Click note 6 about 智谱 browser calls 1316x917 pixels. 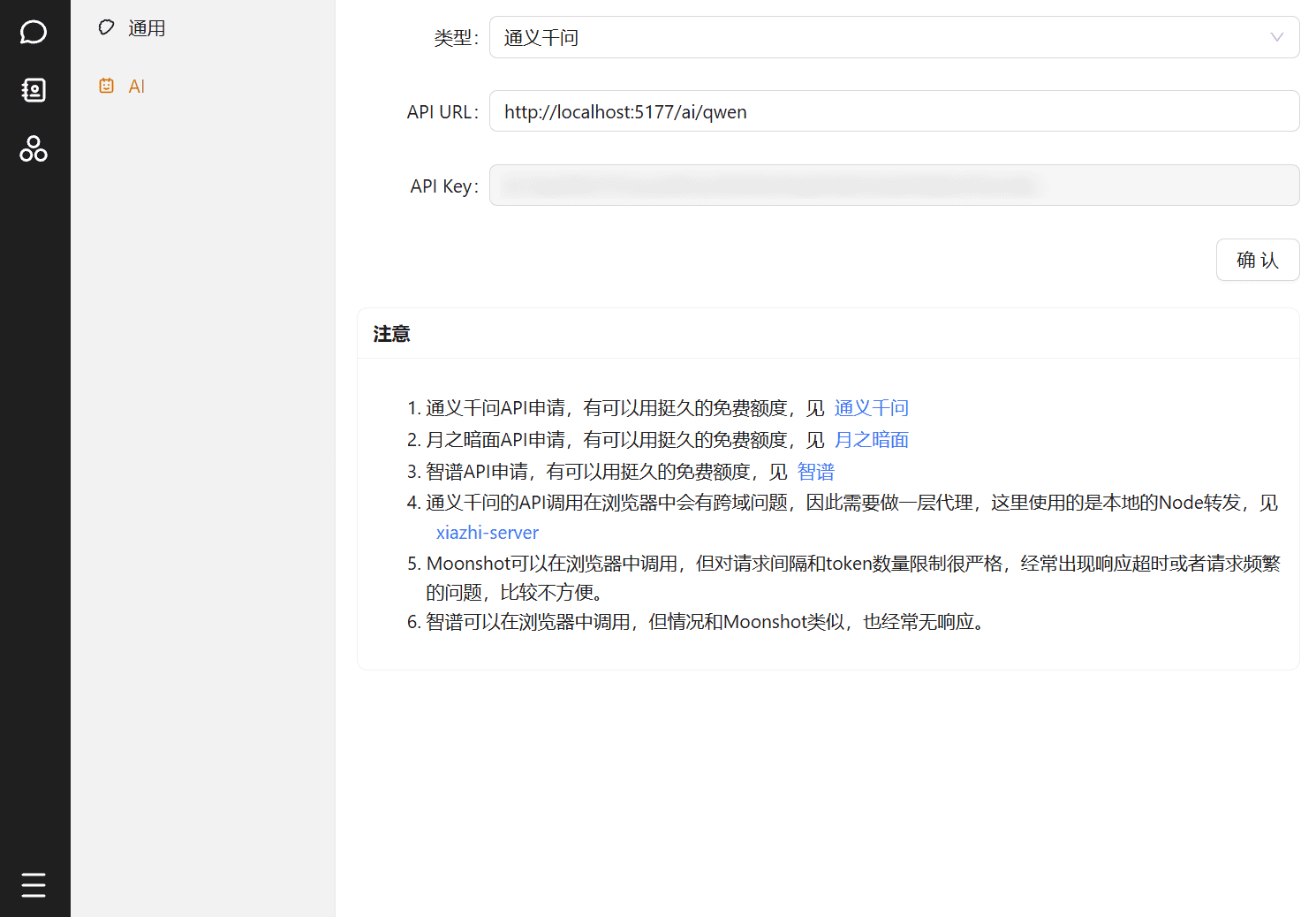point(705,622)
